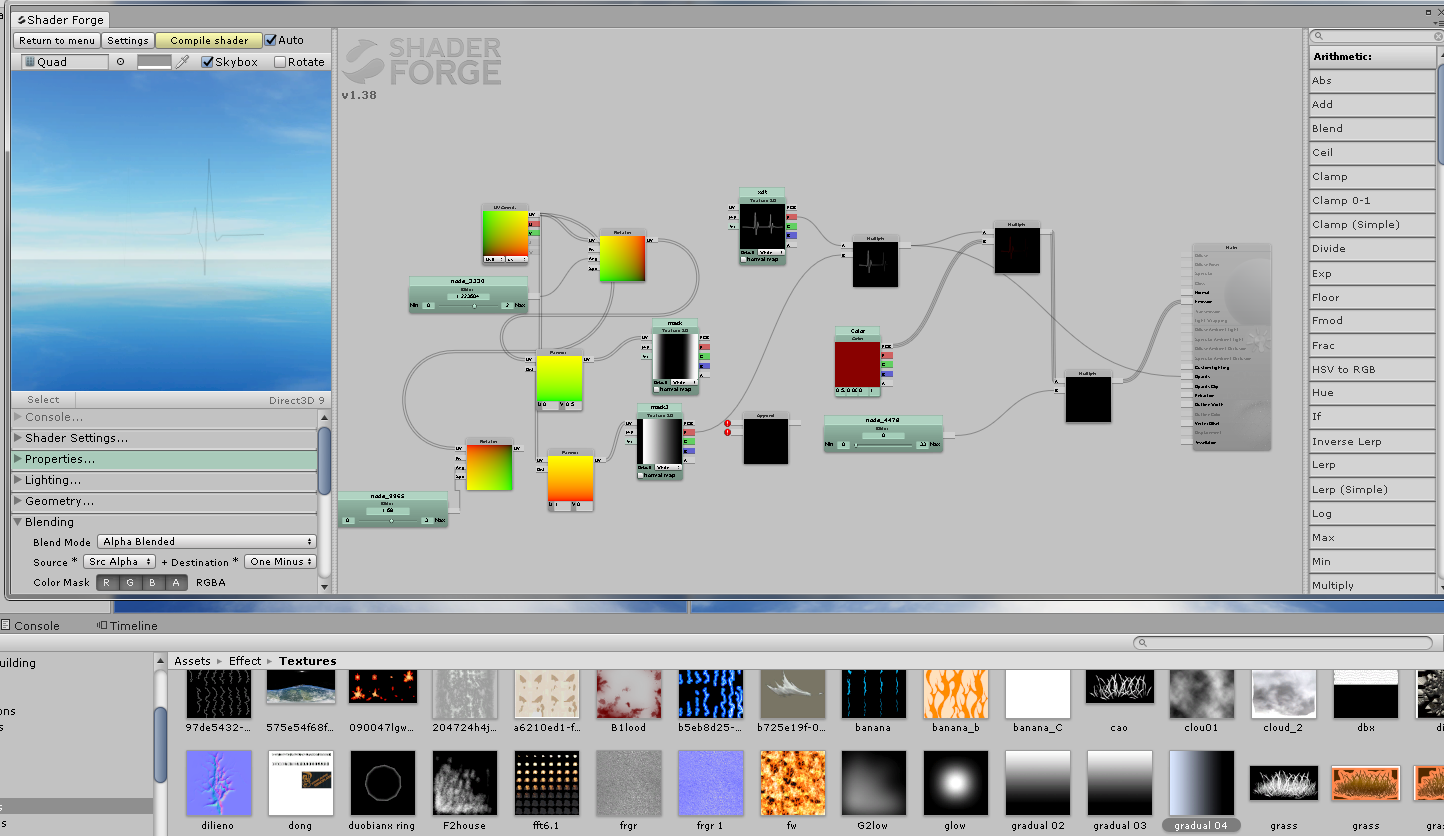Click the gray preview background color swatch
Screen dimensions: 1444x836
[154, 62]
